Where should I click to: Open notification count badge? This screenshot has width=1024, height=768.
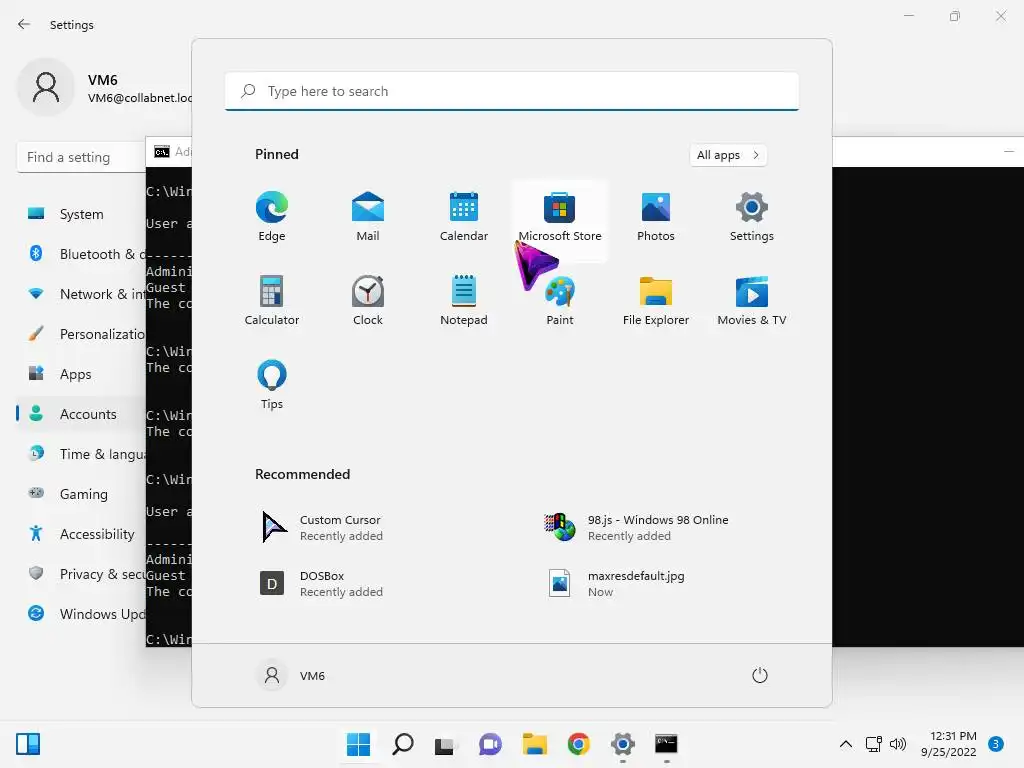pos(996,744)
